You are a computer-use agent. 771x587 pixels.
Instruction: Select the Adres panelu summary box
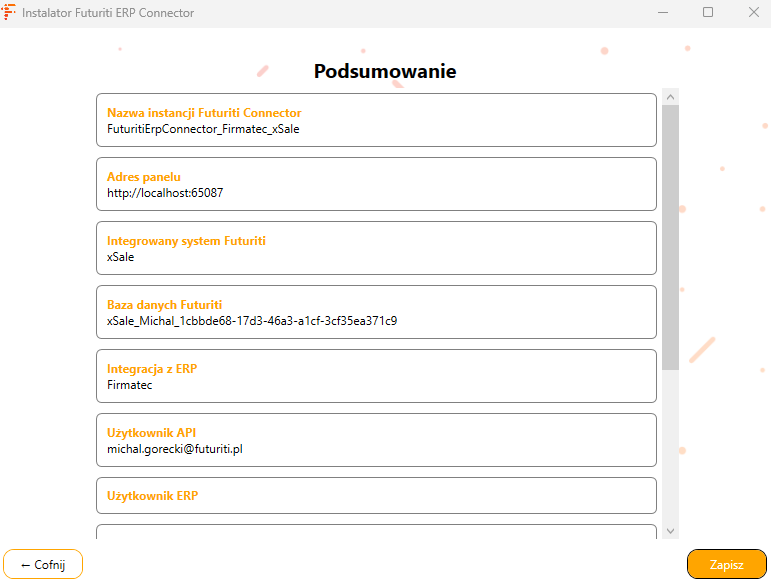coord(376,184)
